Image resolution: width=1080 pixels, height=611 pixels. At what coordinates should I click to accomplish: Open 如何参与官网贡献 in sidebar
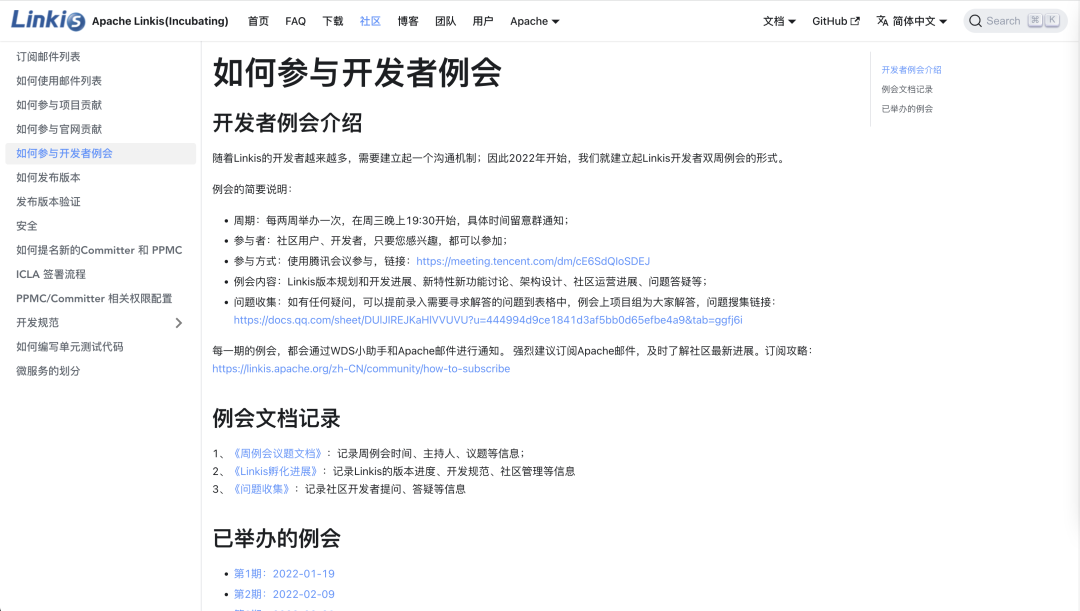point(101,129)
